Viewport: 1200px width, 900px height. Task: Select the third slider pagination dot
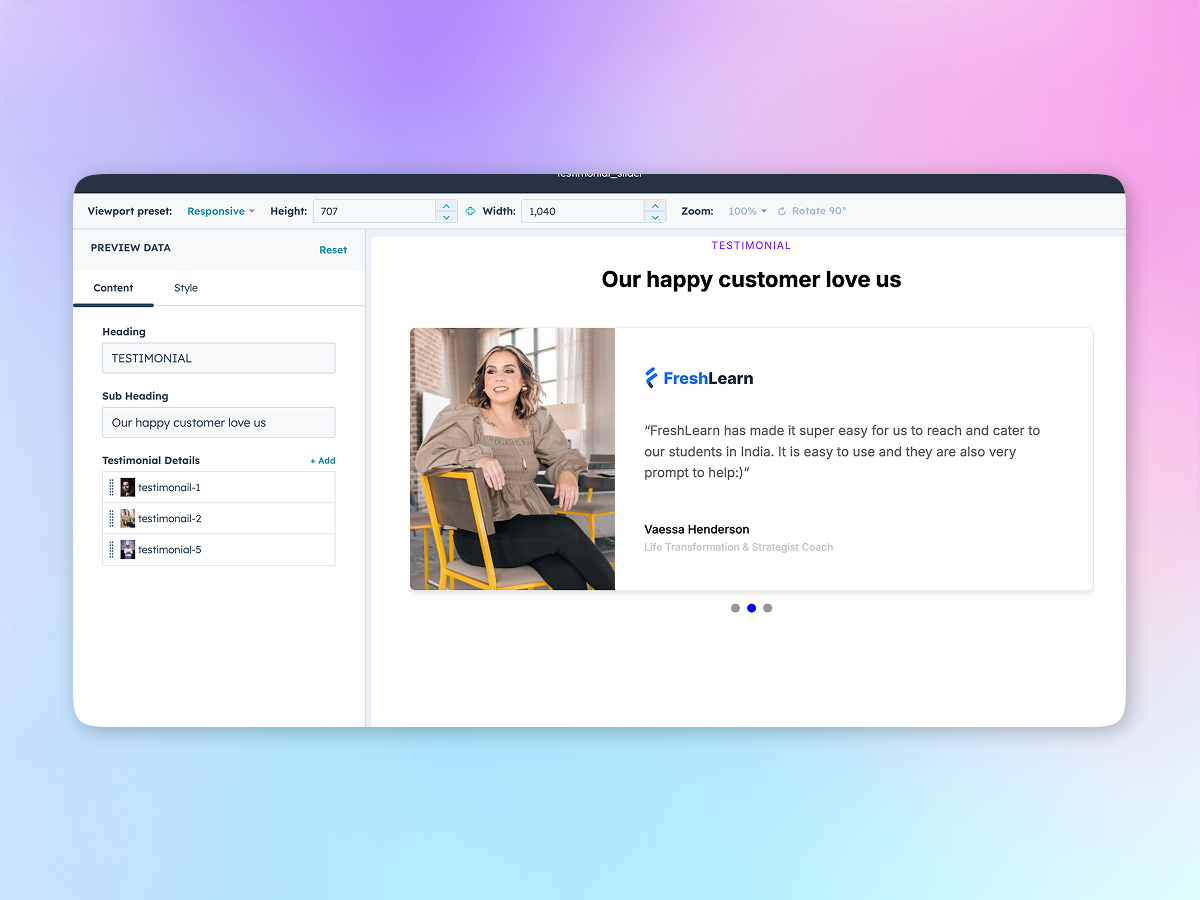(x=768, y=608)
